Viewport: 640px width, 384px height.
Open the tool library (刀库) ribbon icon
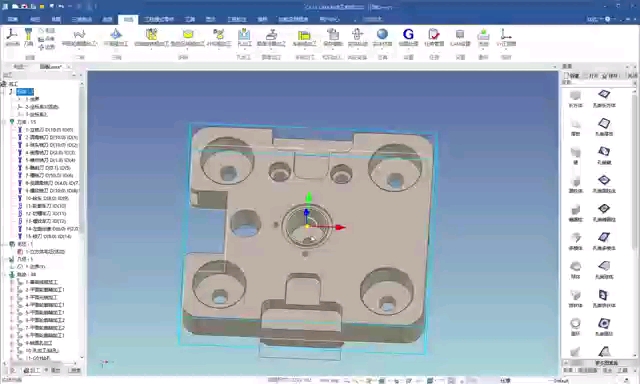28,35
